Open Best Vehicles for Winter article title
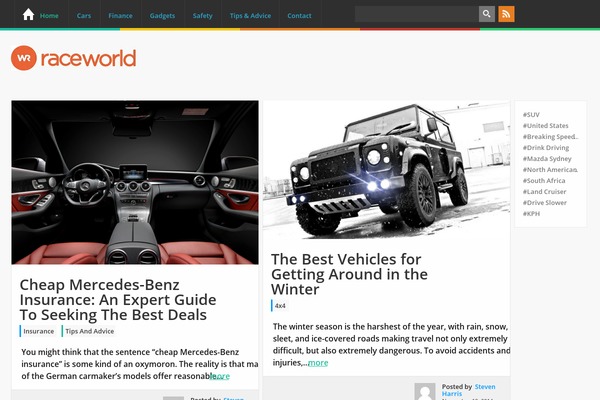 tap(349, 274)
